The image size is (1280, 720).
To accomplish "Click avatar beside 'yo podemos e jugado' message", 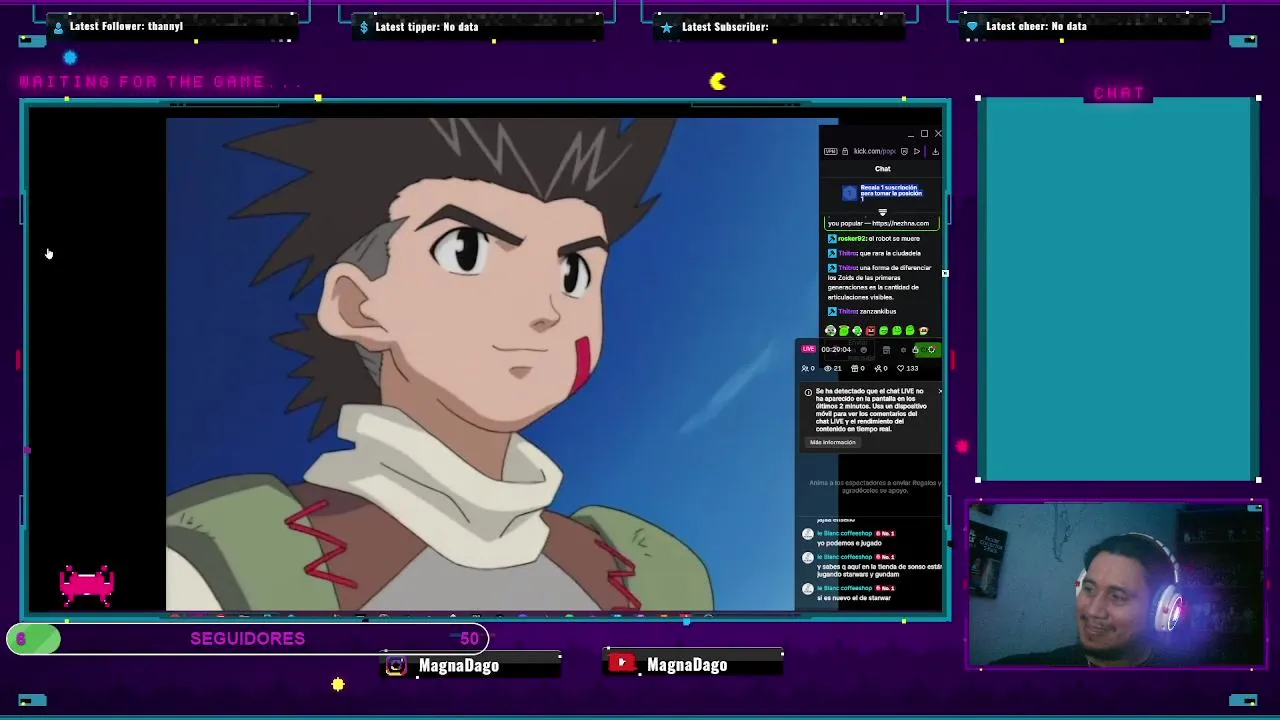I will click(x=808, y=533).
